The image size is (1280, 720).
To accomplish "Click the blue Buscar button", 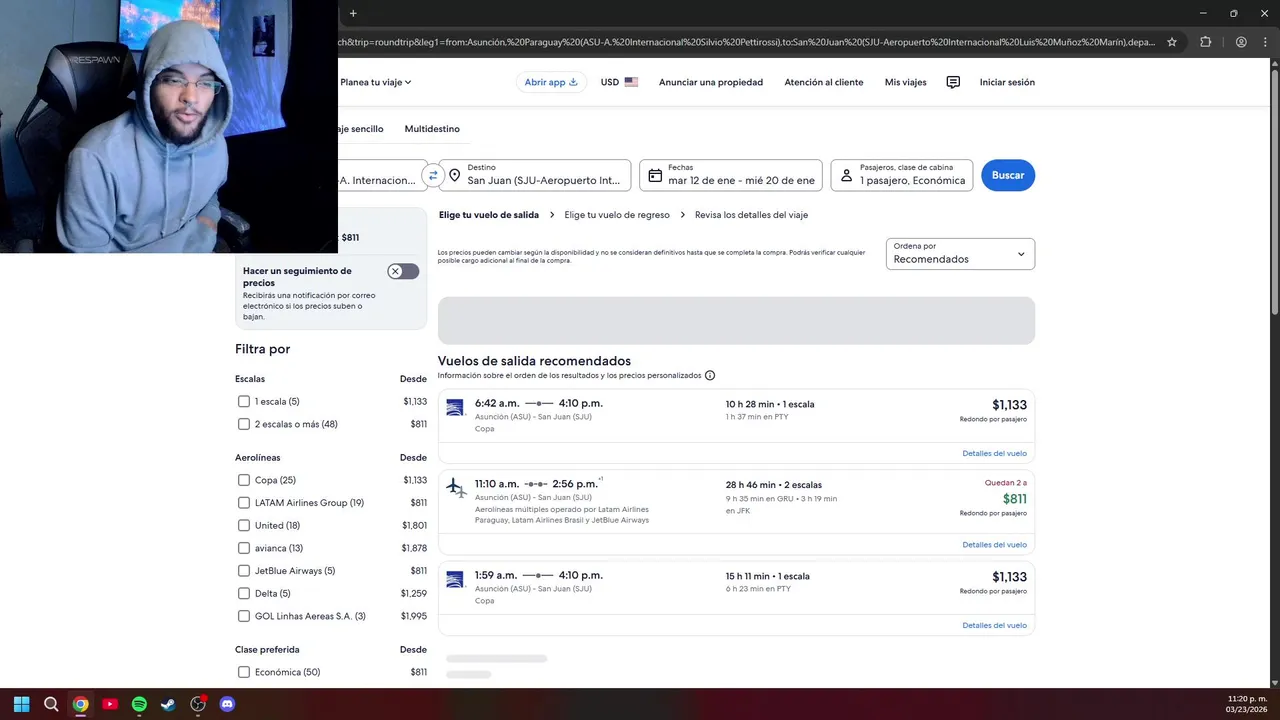I will coord(1008,175).
